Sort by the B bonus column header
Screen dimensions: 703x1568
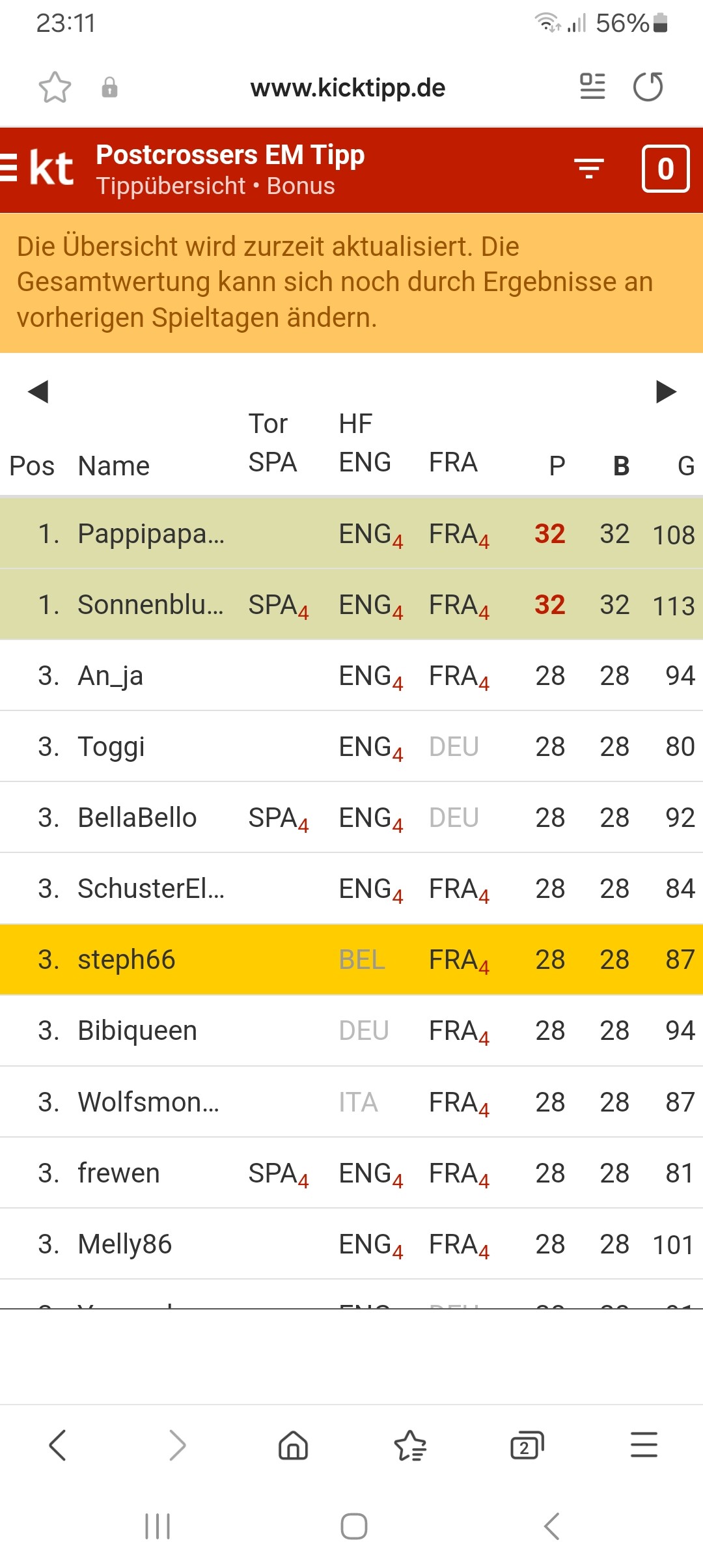[x=621, y=466]
